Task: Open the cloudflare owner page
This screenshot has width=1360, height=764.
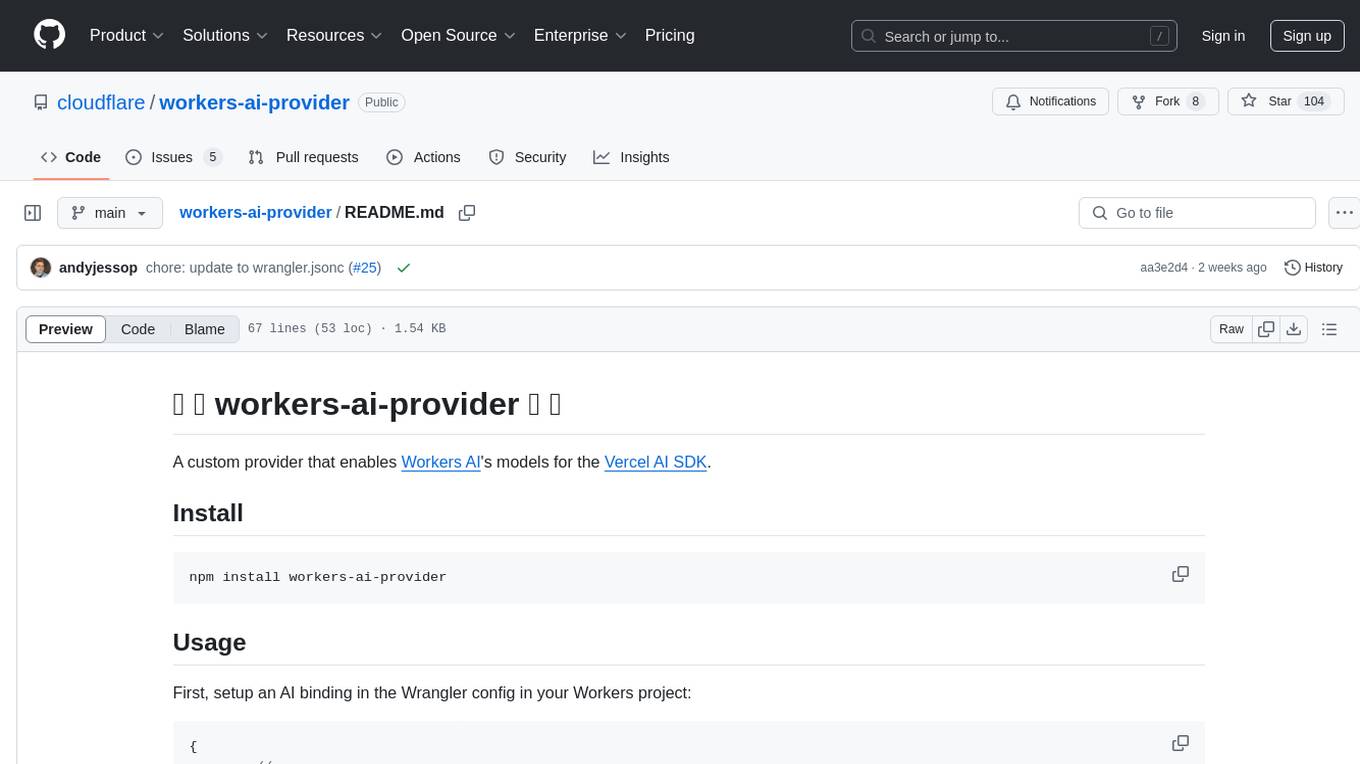Action: (101, 102)
